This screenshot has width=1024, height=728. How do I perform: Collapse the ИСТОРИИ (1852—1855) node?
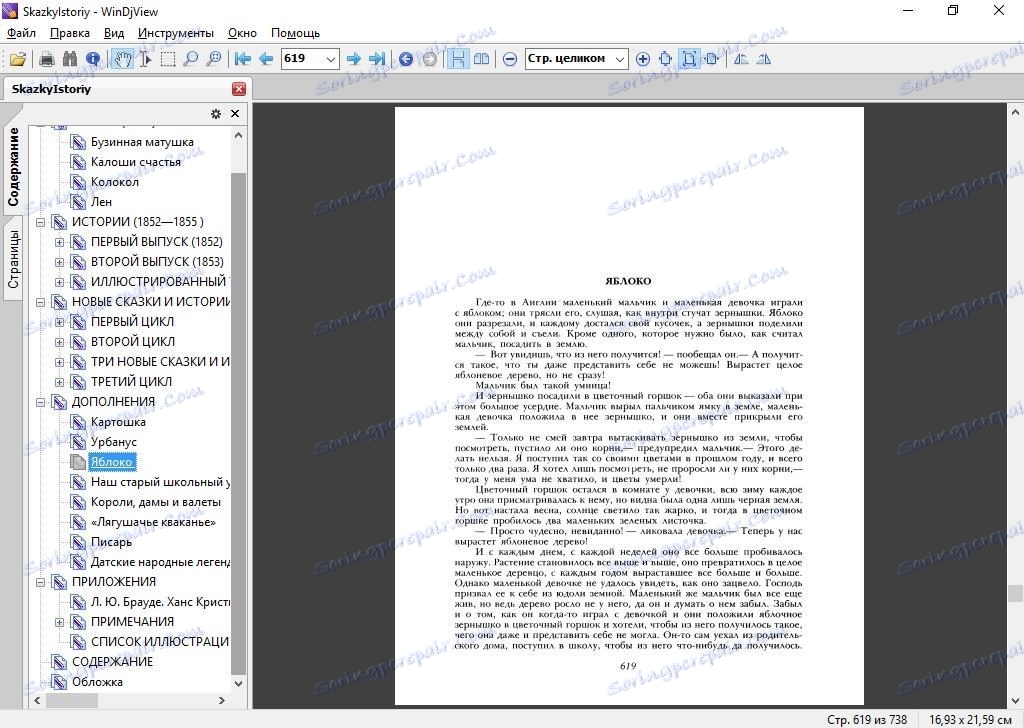pos(40,222)
